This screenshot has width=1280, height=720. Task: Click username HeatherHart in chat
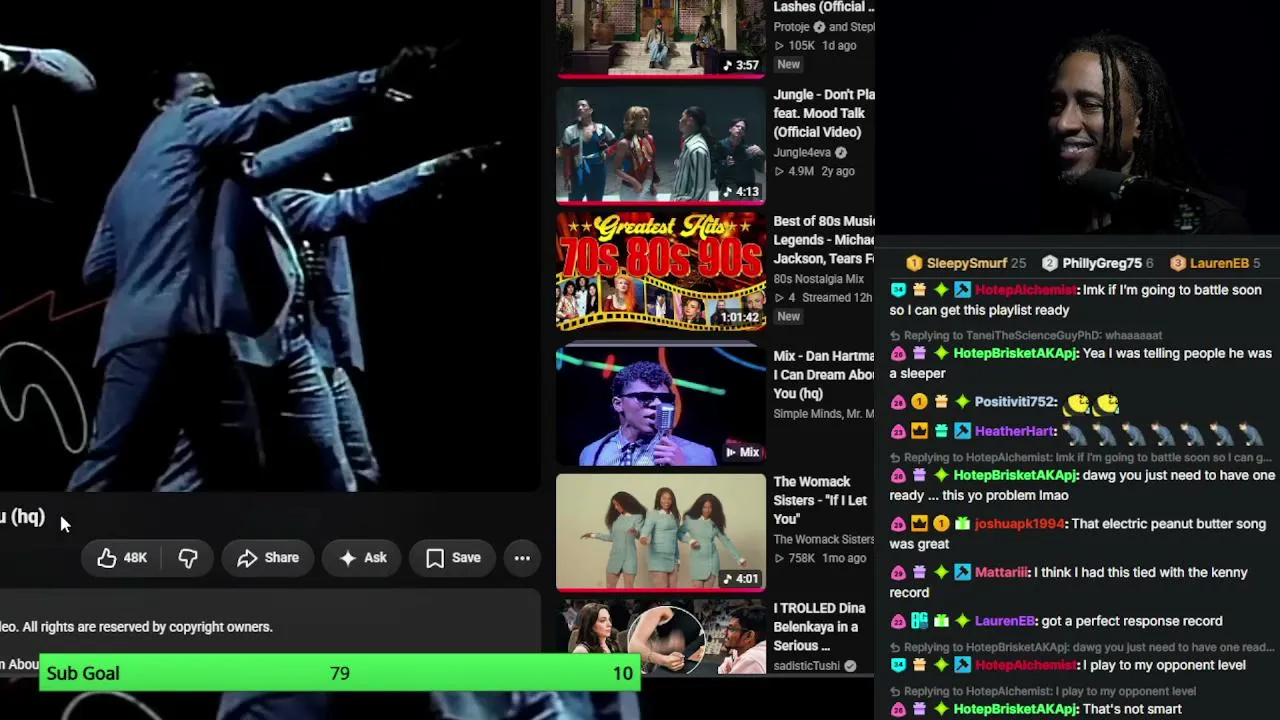point(1015,431)
